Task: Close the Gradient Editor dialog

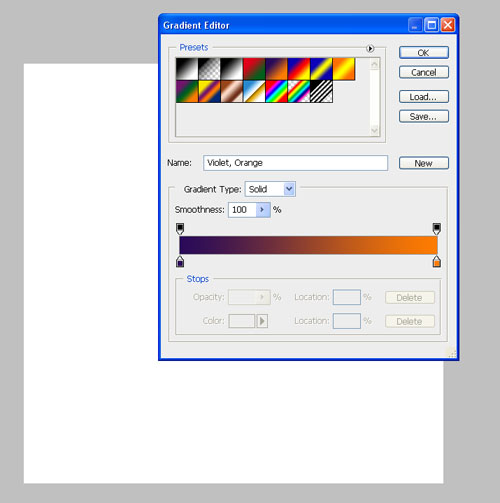Action: [x=448, y=25]
